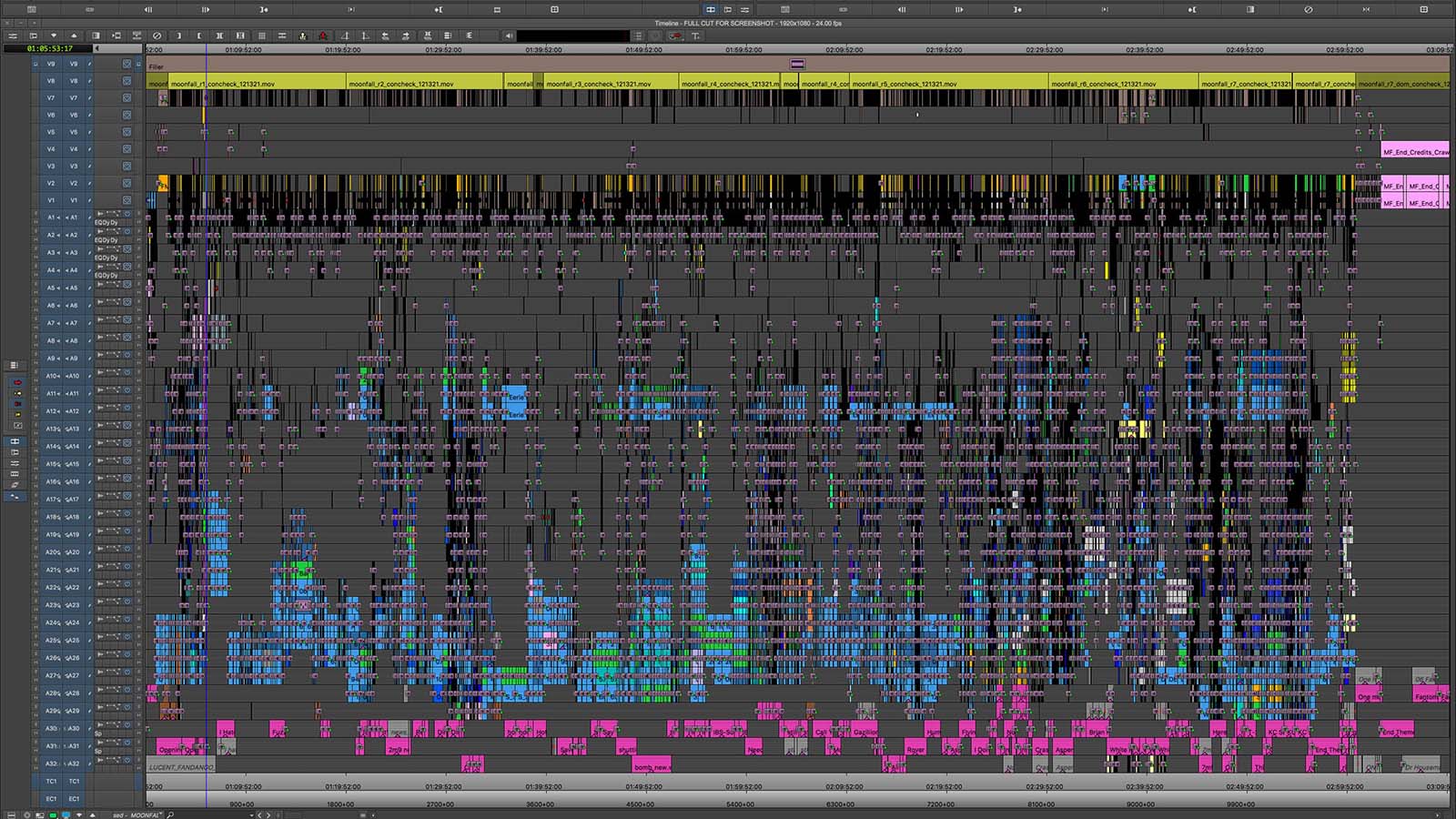
Task: Select the red Lift/Overwrite segment tool in the side palette
Action: coord(17,382)
